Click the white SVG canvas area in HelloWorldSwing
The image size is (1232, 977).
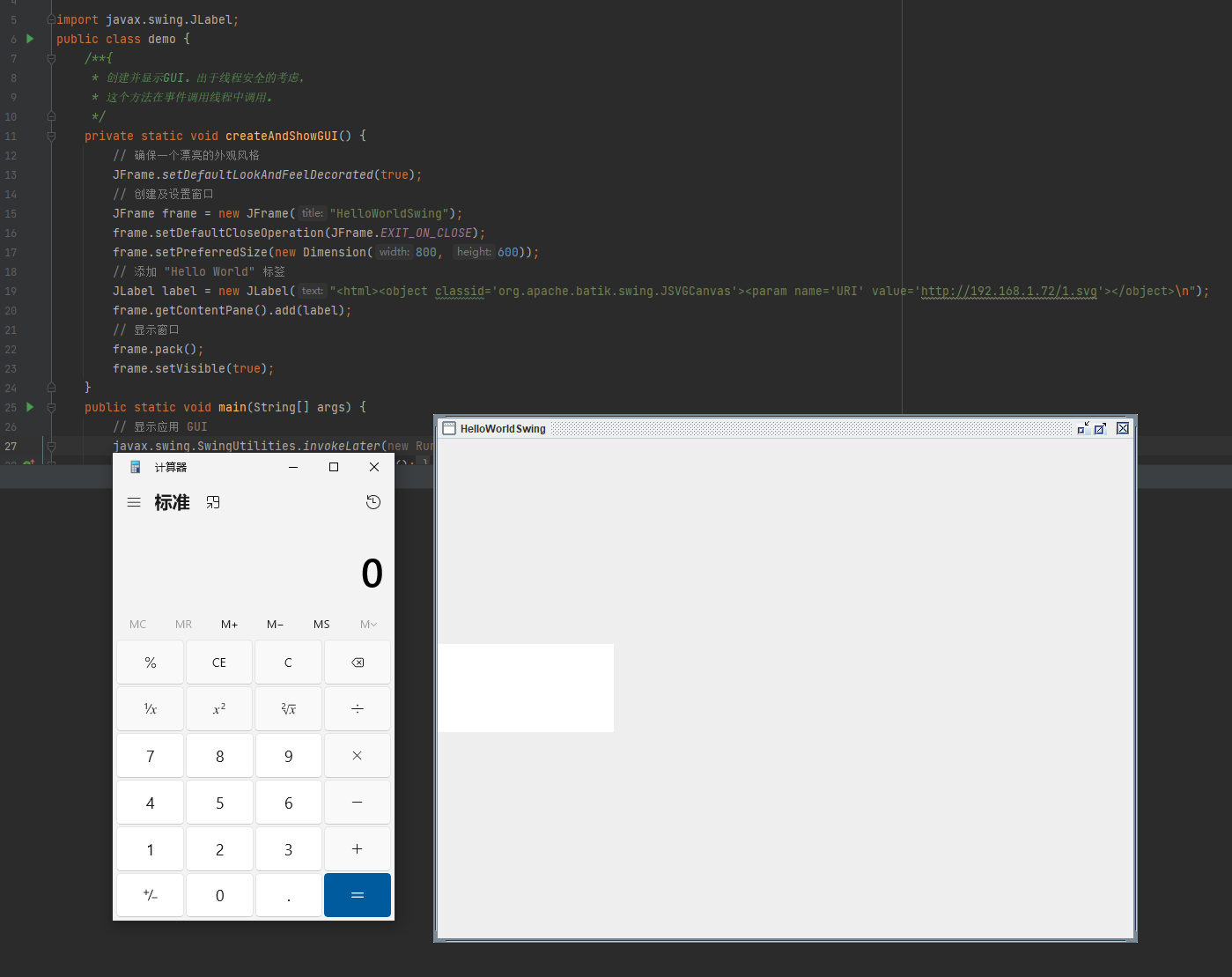click(x=526, y=688)
